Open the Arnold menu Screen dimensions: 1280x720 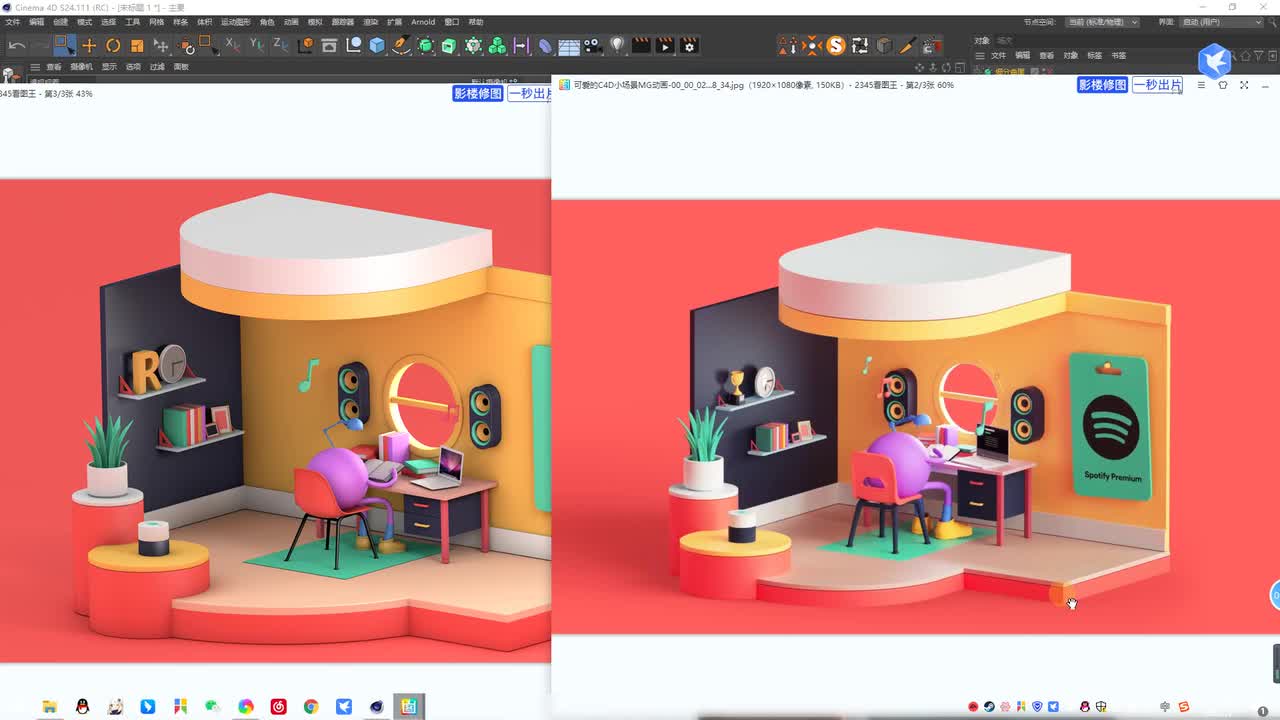click(x=423, y=22)
